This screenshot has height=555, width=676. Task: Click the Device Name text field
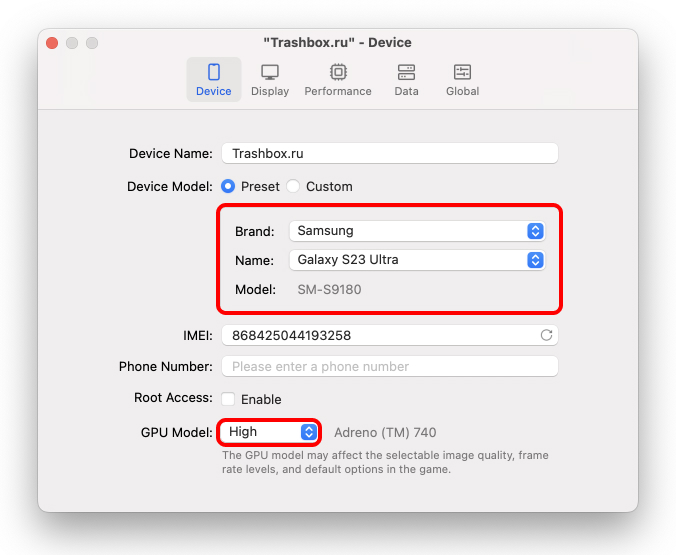pyautogui.click(x=390, y=154)
